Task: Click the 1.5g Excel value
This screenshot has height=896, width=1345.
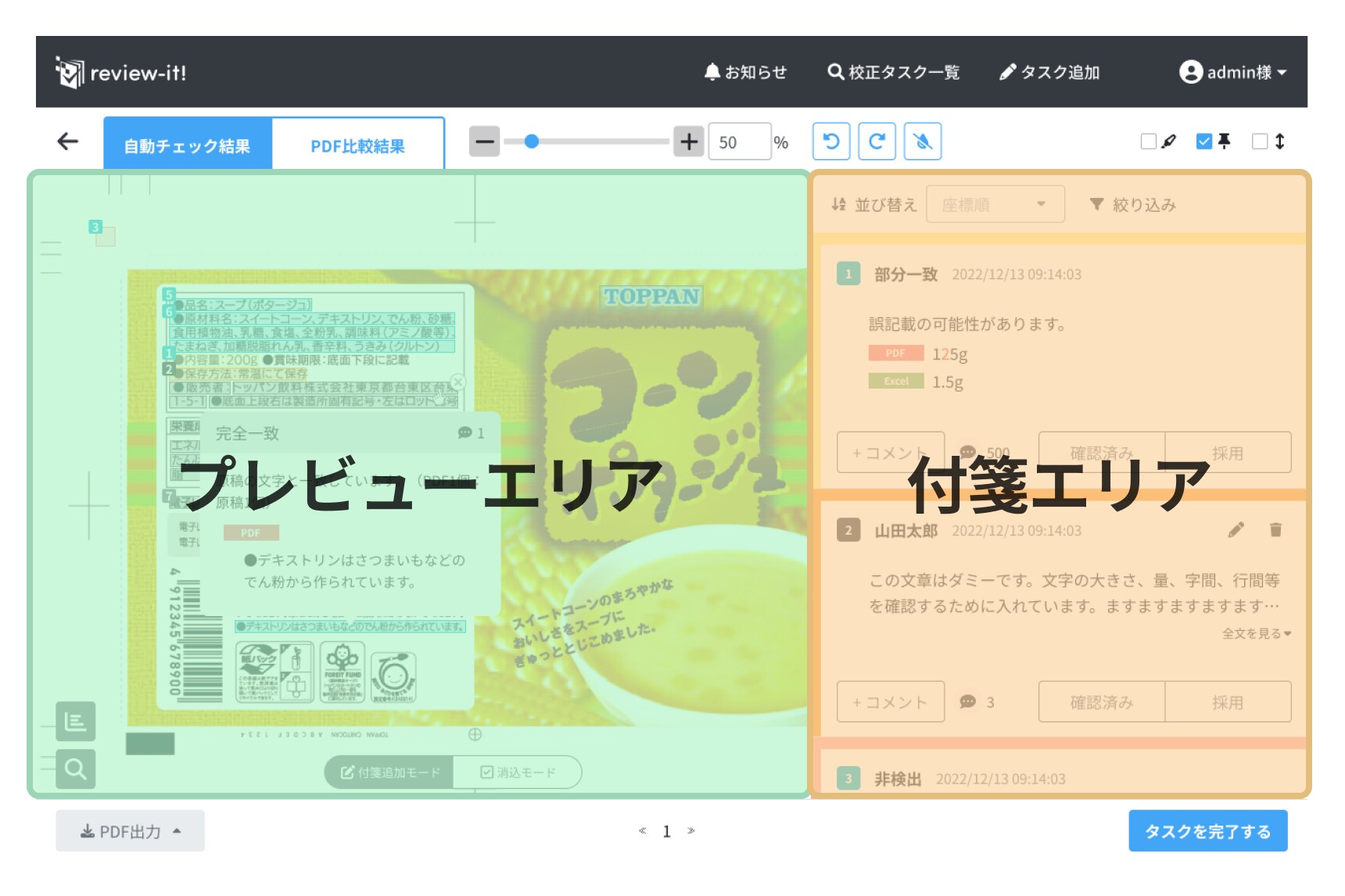Action: coord(947,382)
